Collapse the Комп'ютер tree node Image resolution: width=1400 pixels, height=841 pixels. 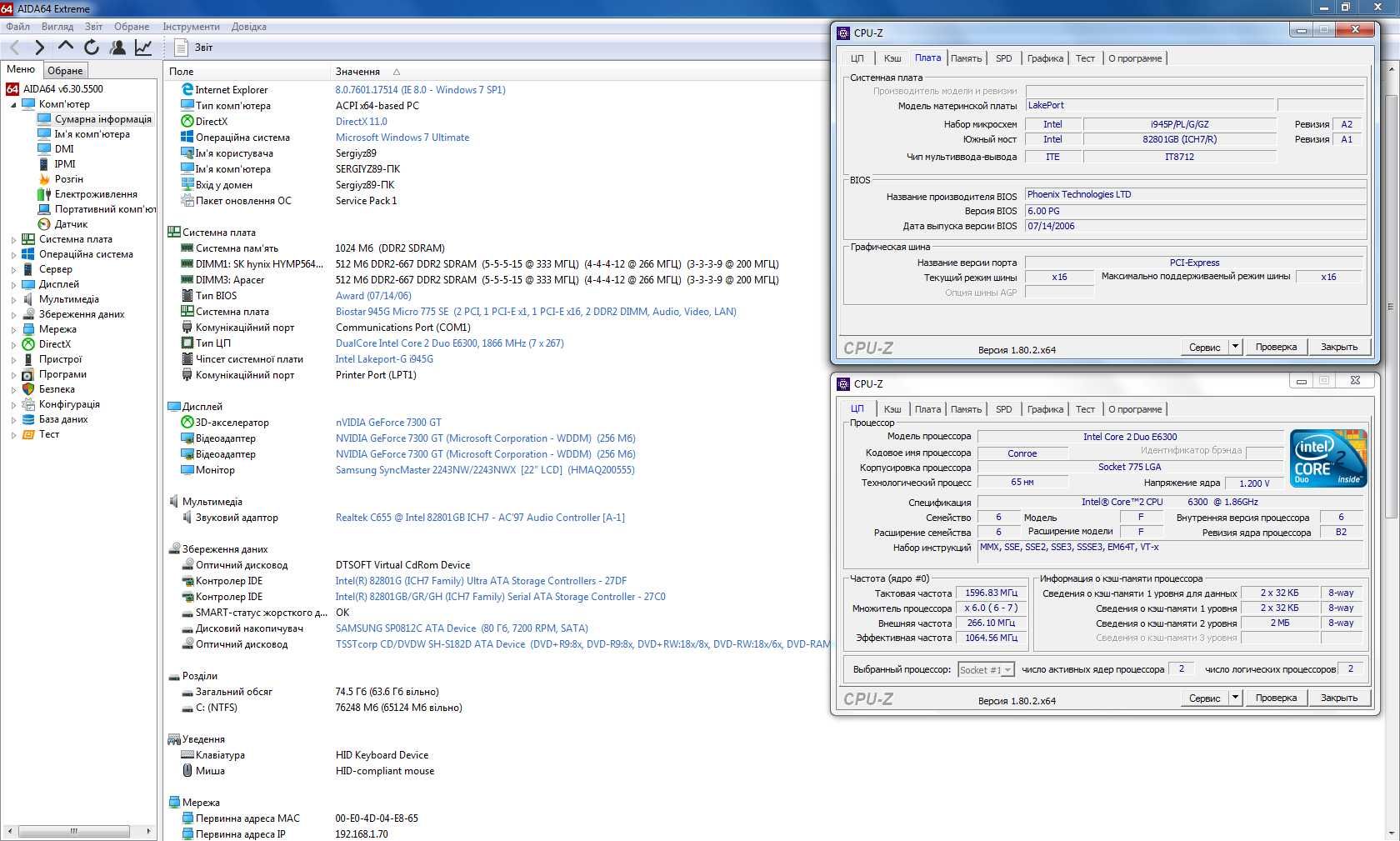point(13,105)
